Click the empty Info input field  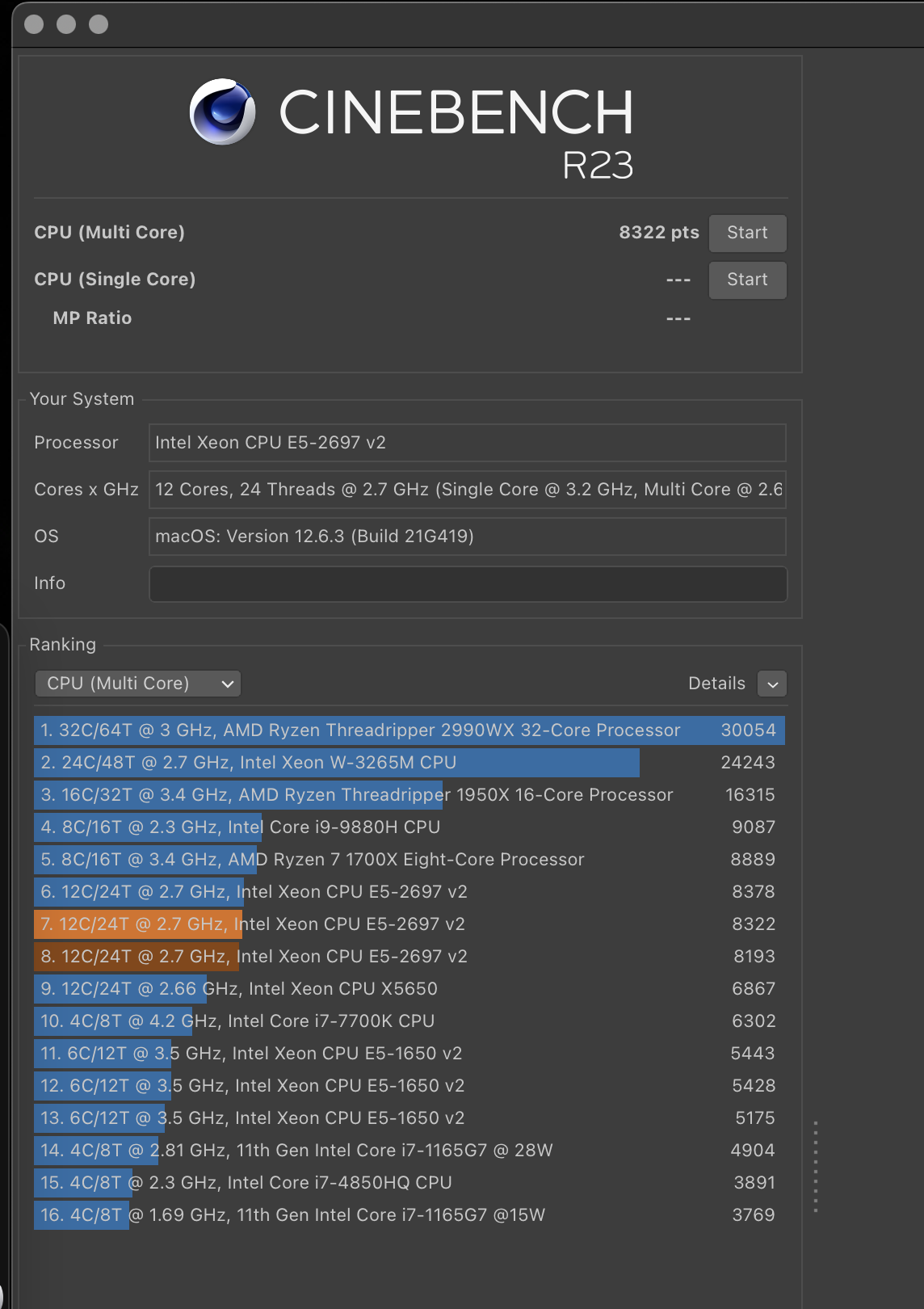[x=467, y=583]
